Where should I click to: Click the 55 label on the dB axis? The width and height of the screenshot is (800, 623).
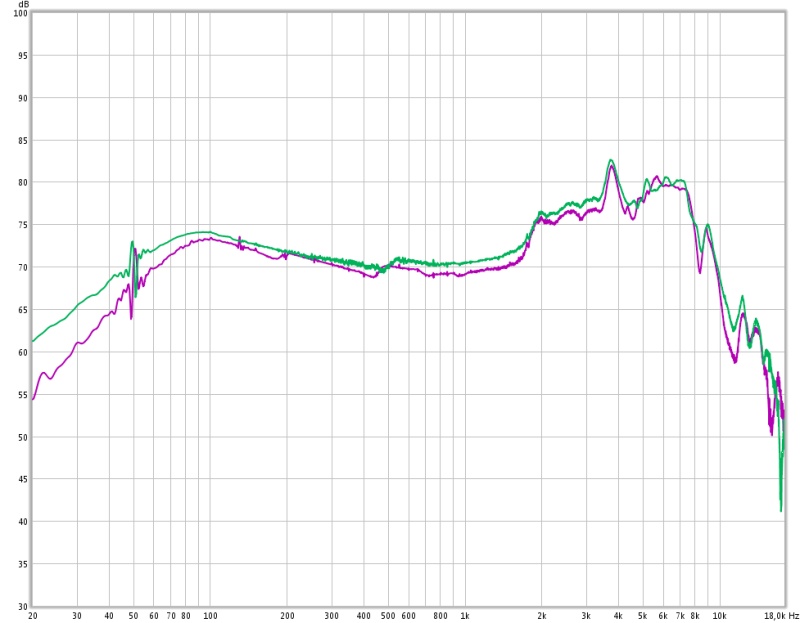(x=21, y=394)
